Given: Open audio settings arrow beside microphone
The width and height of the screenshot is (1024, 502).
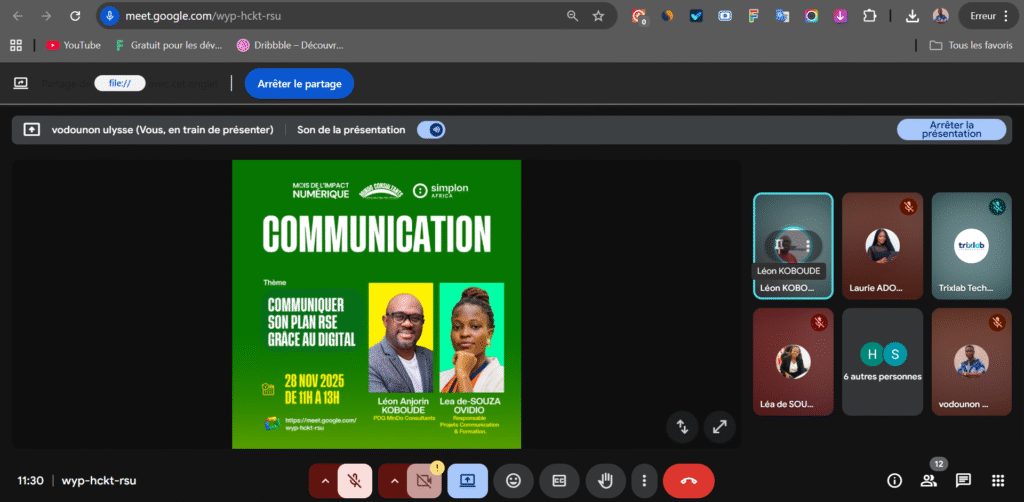Looking at the screenshot, I should pos(324,481).
